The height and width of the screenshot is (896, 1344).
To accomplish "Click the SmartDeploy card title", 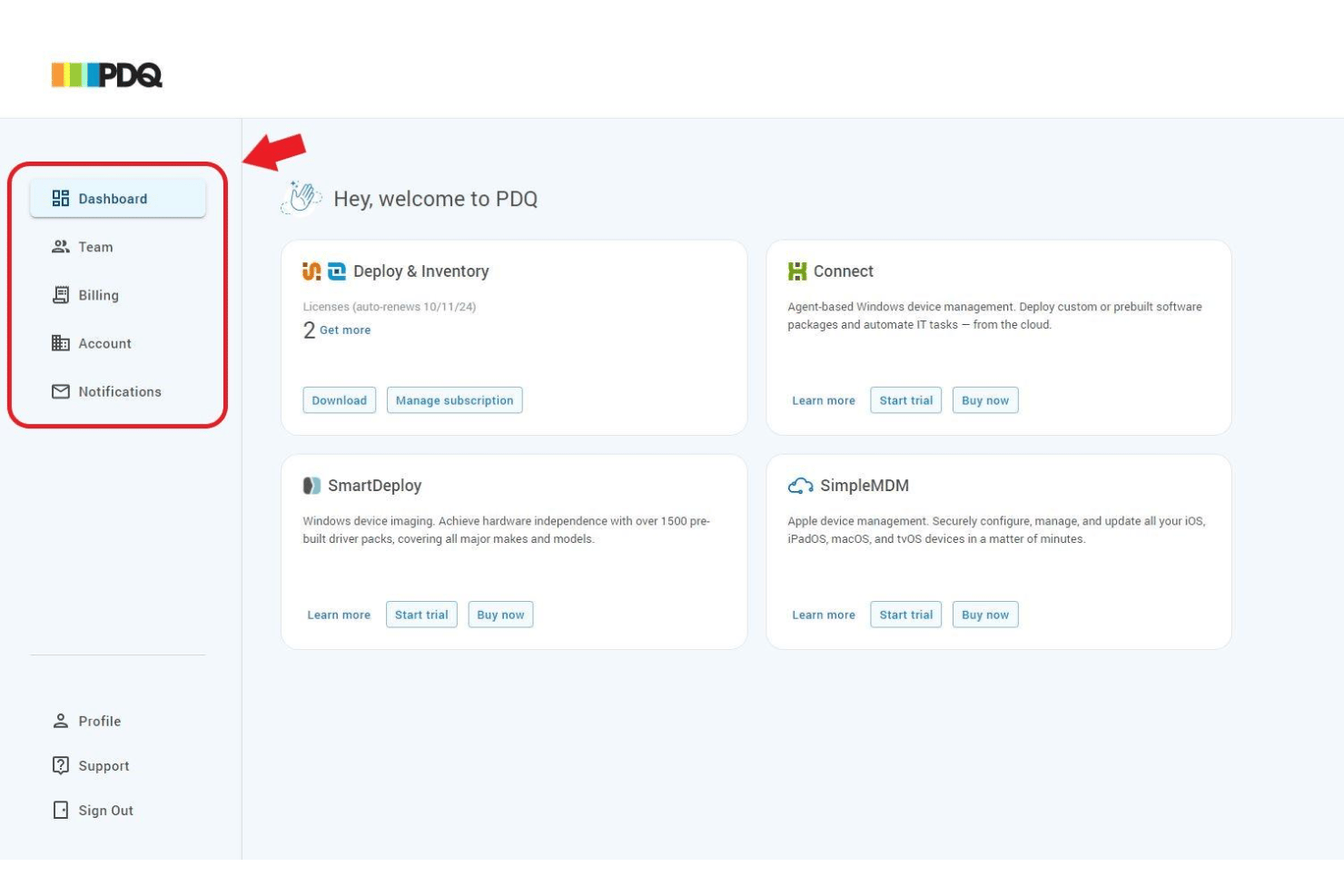I will tap(375, 486).
